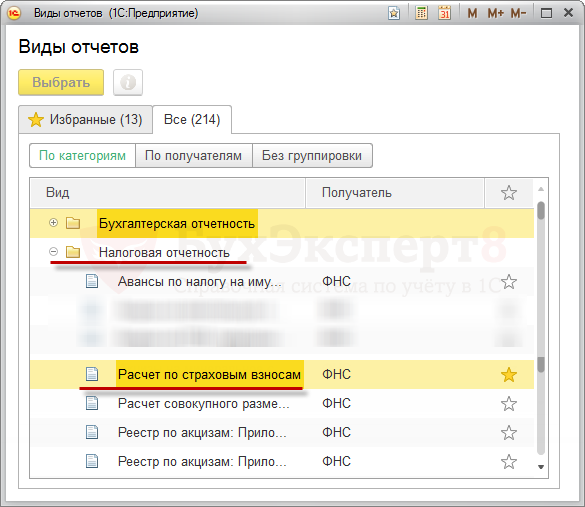Click the M memory button
The height and width of the screenshot is (507, 585).
pos(472,13)
